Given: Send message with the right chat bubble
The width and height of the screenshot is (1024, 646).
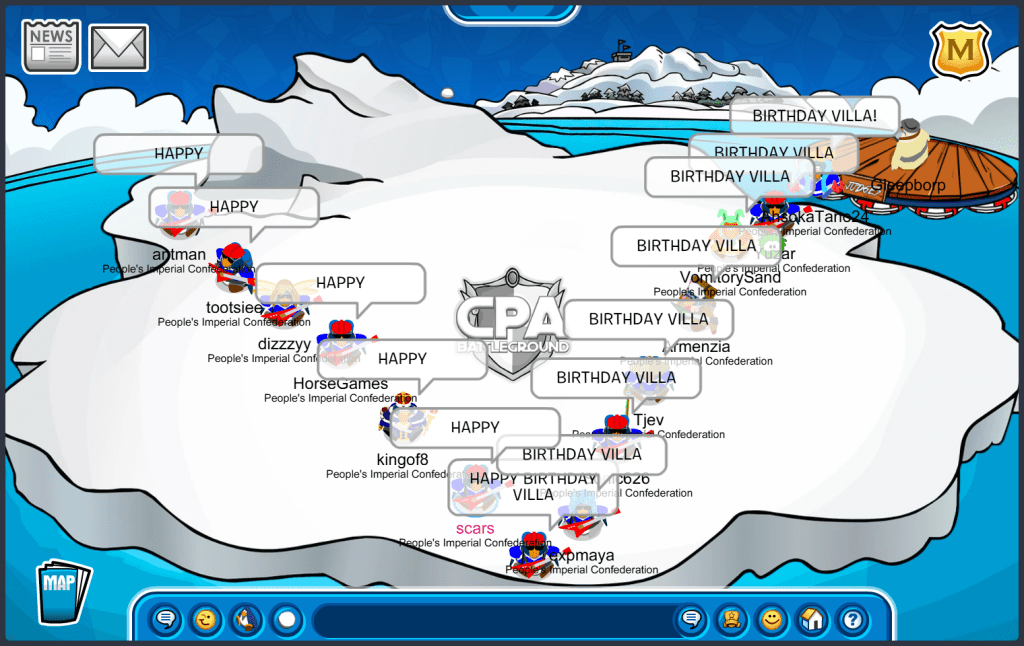Looking at the screenshot, I should [x=689, y=620].
